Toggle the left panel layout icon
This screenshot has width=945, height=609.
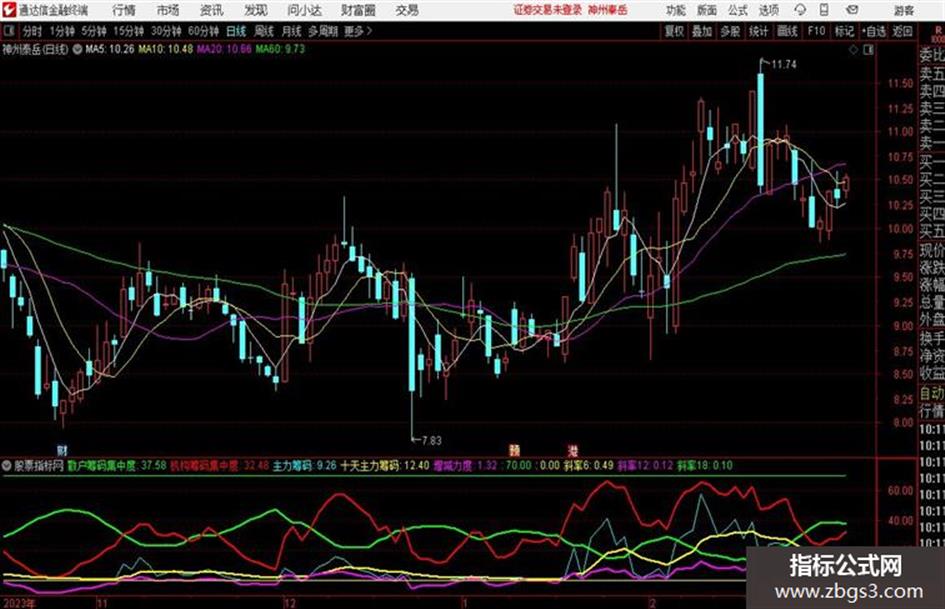click(x=8, y=31)
